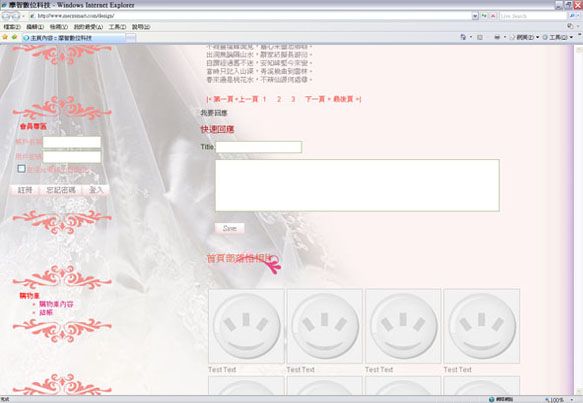Expand the address bar history dropdown
Image resolution: width=583 pixels, height=403 pixels.
click(x=475, y=16)
